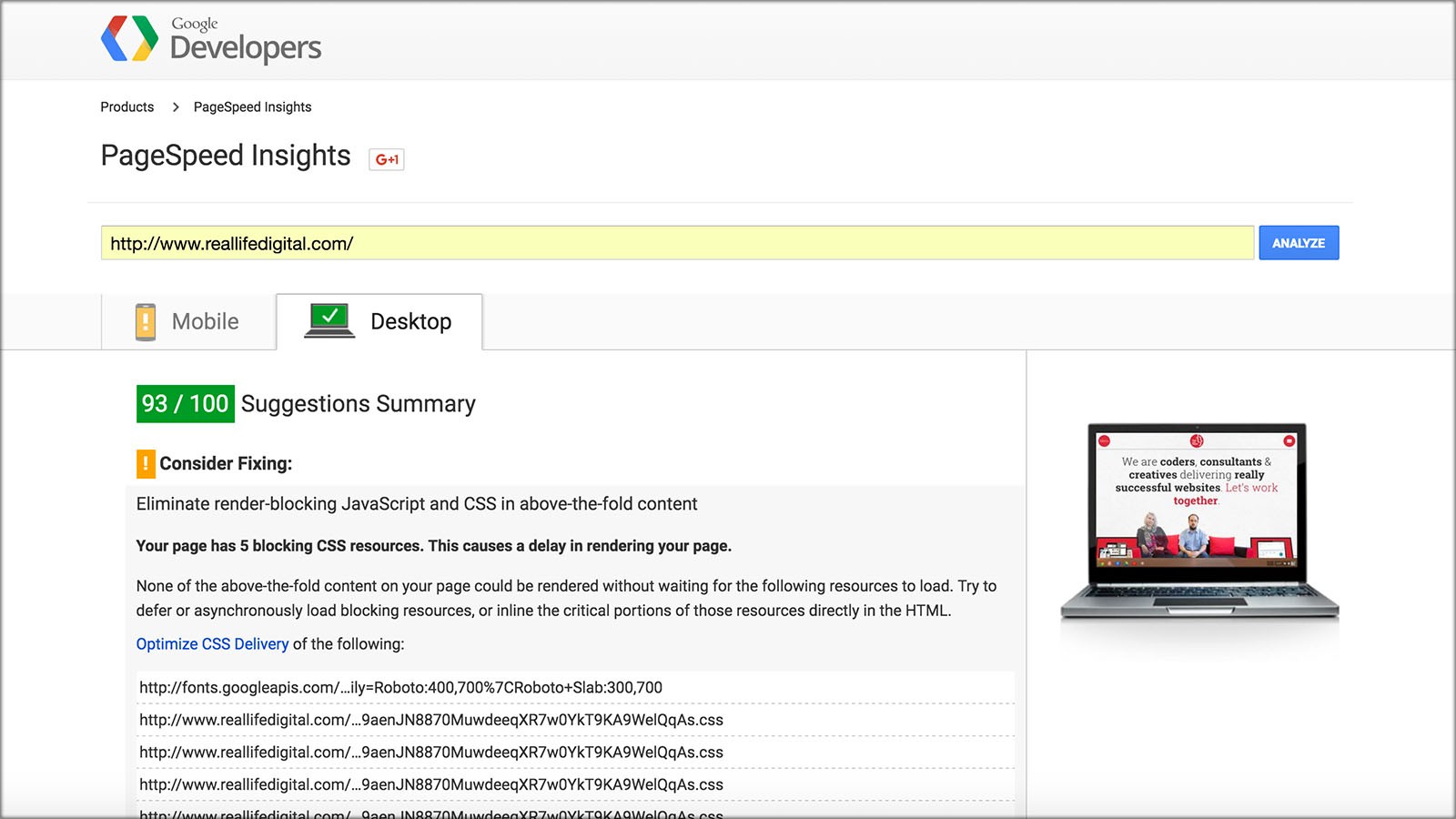Click the Eliminate render-blocking JavaScript rule heading

point(417,504)
